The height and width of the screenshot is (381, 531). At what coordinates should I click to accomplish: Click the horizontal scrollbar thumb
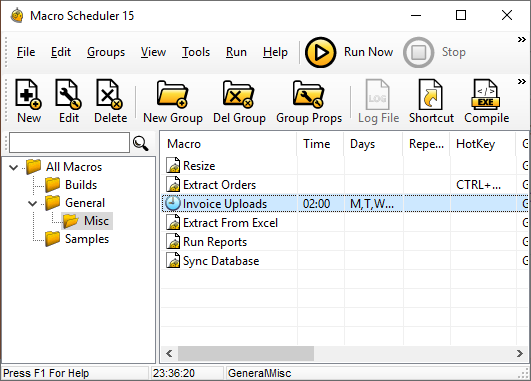pos(246,354)
